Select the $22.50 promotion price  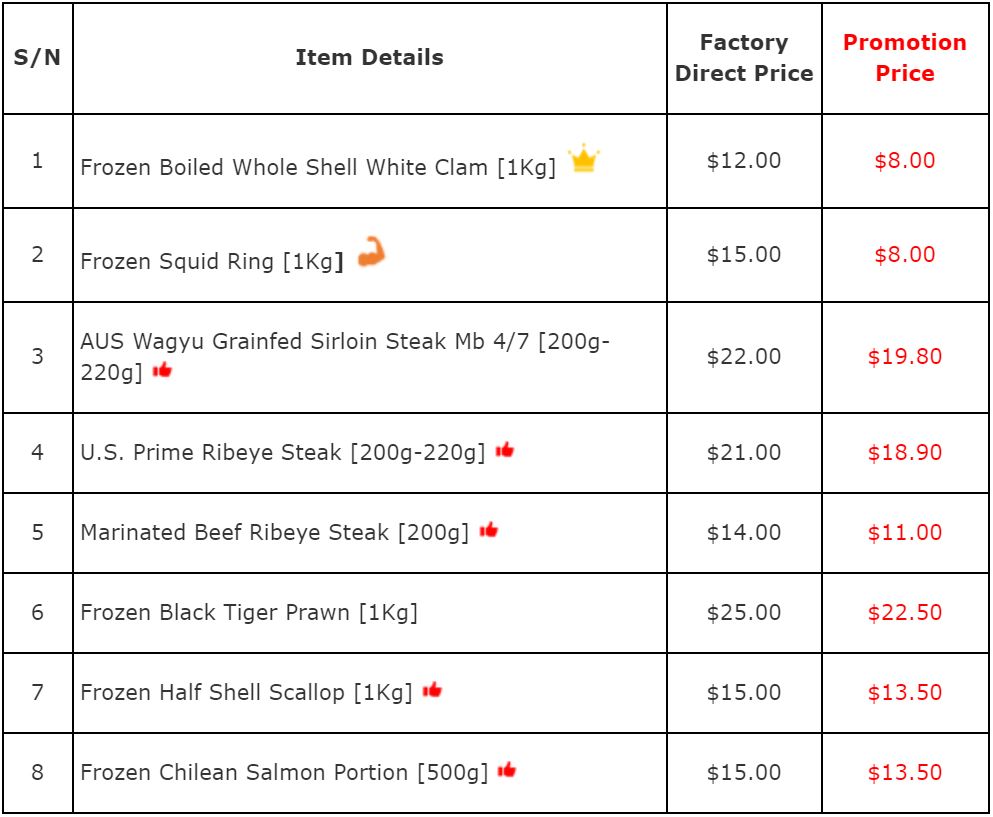(x=904, y=612)
